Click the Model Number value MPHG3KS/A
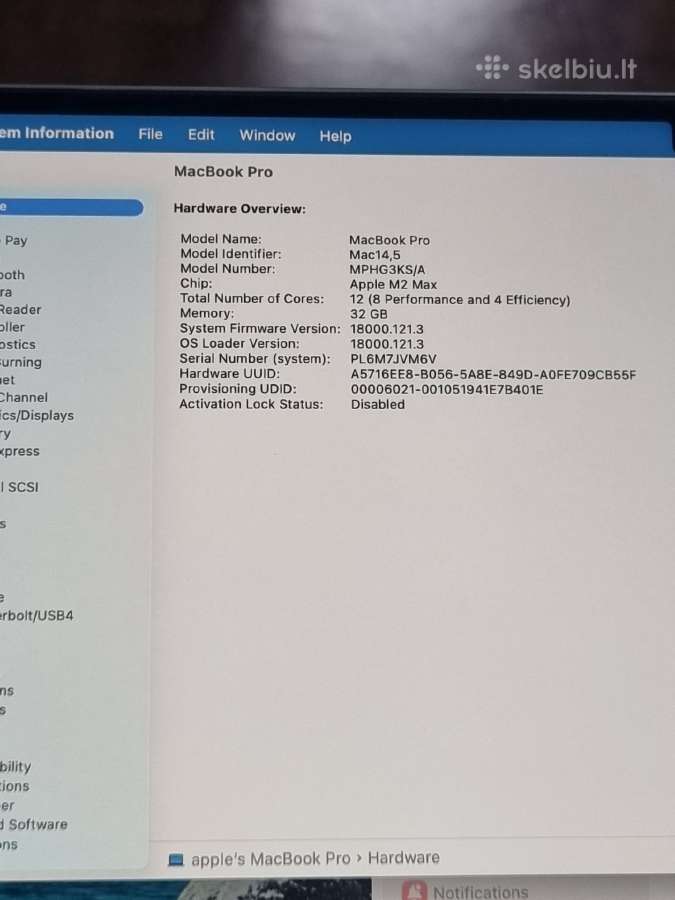Image resolution: width=675 pixels, height=900 pixels. click(387, 270)
